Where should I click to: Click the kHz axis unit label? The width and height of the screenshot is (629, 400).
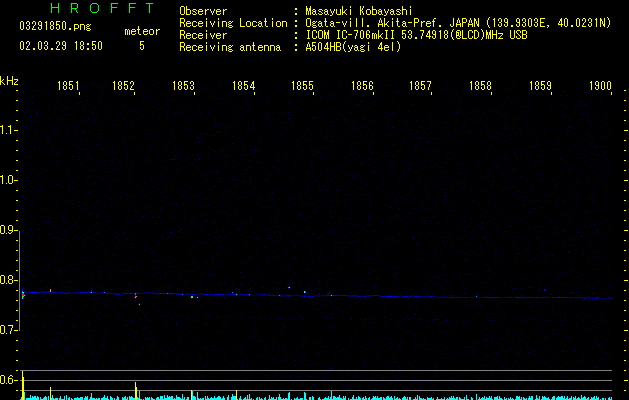tap(9, 81)
